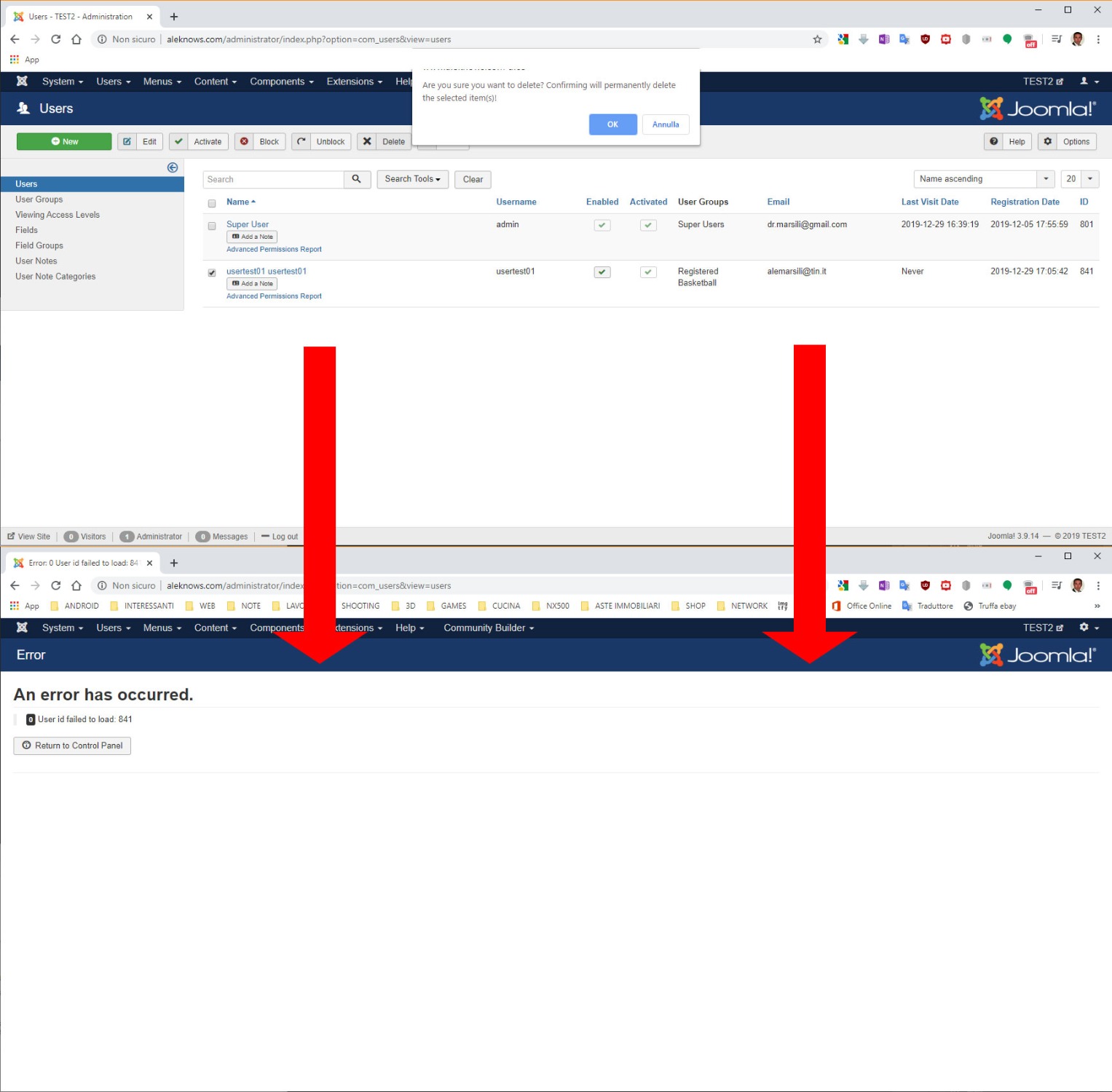Viewport: 1112px width, 1092px height.
Task: Open the Users dropdown menu in top window
Action: (x=114, y=82)
